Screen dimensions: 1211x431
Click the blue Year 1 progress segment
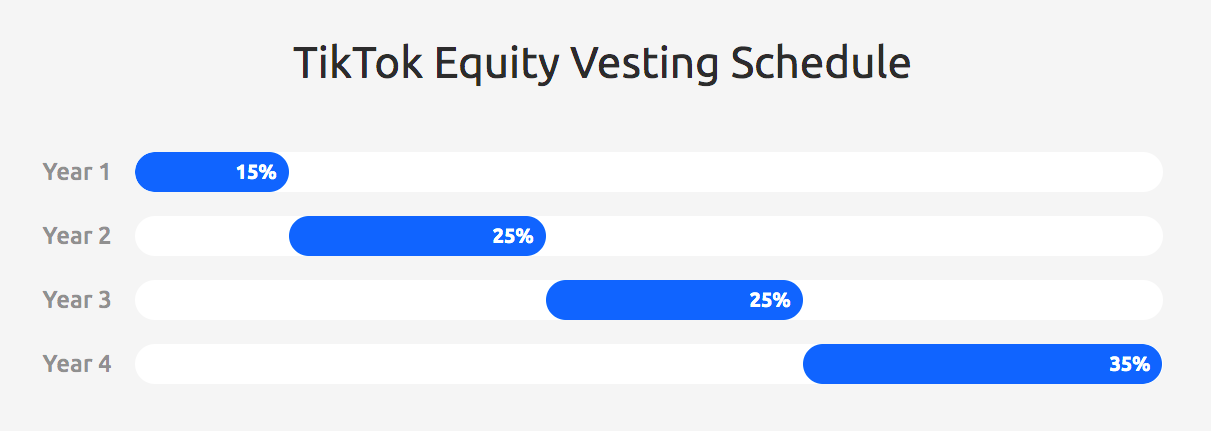212,172
